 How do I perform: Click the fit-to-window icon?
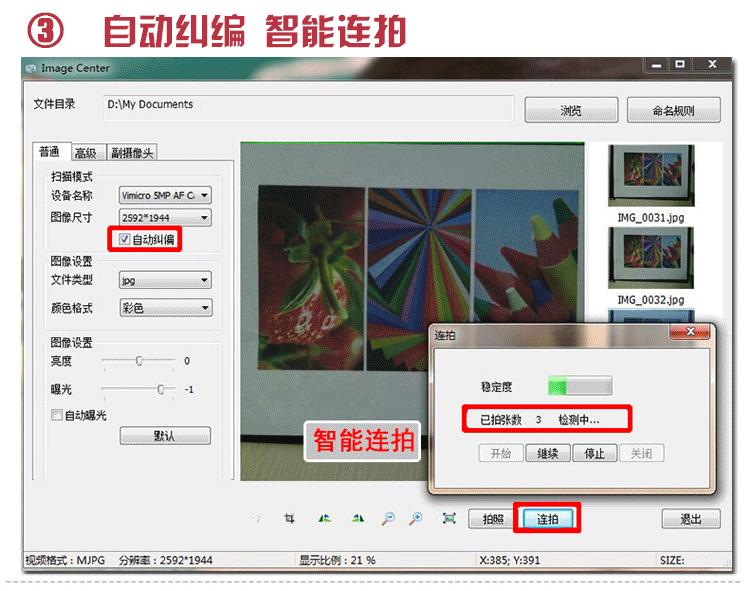[x=449, y=518]
